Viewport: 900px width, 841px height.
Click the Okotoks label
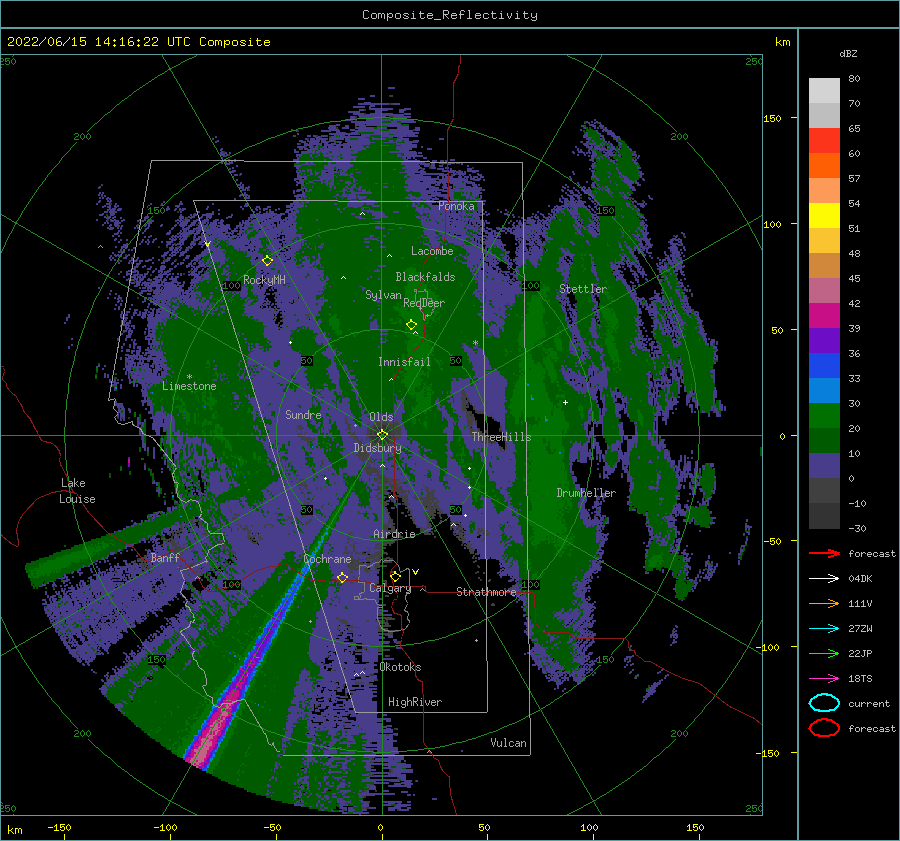[x=400, y=667]
